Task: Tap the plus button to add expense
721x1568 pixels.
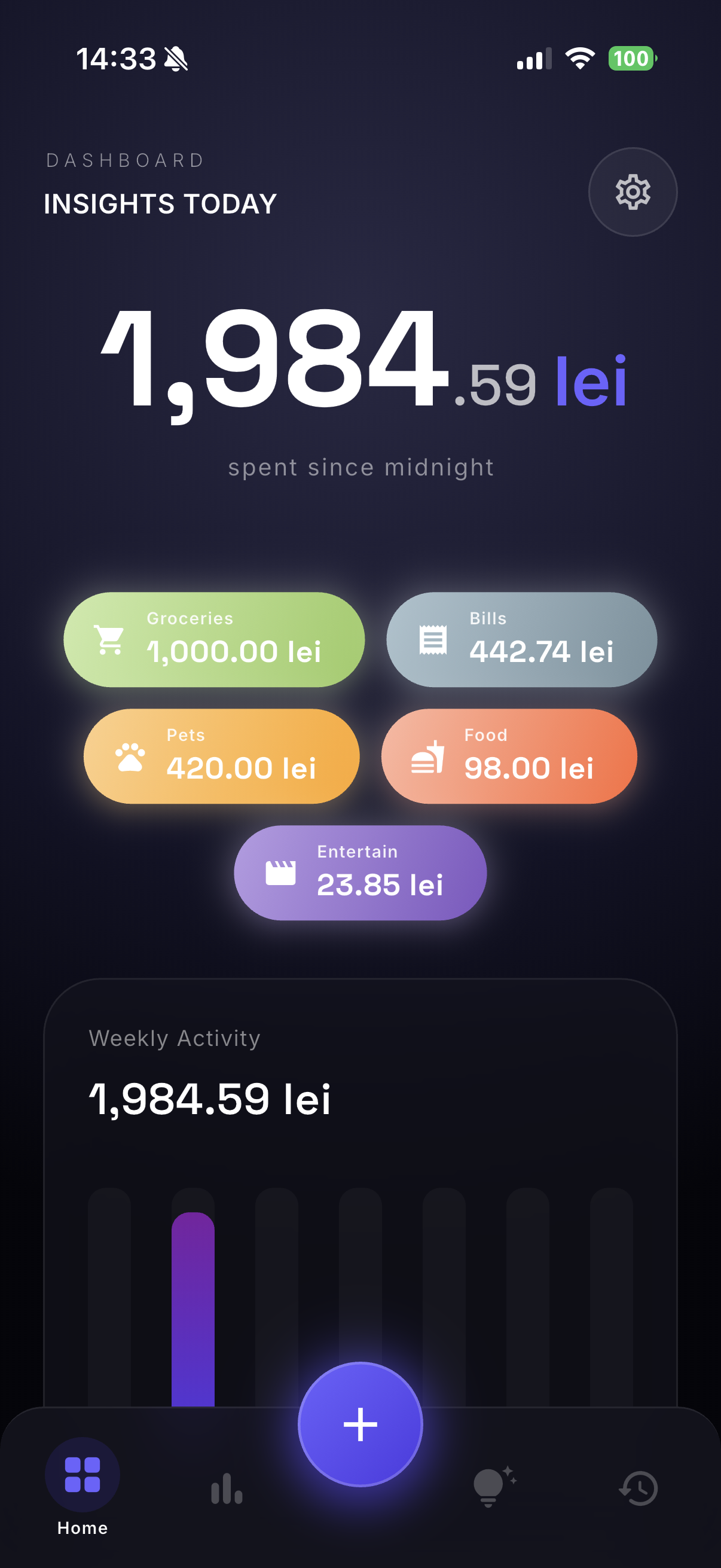Action: [360, 1423]
